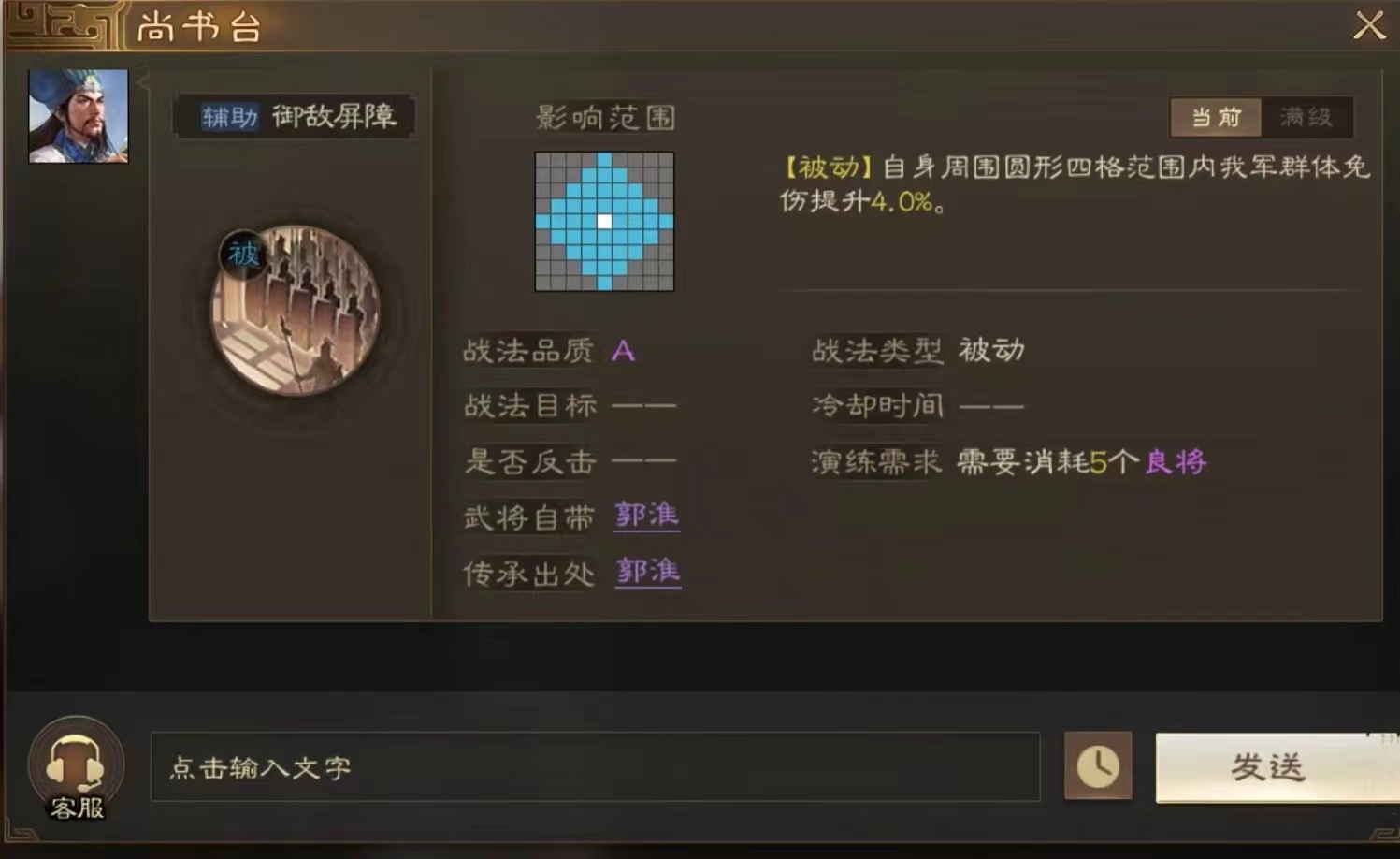The height and width of the screenshot is (859, 1400).
Task: Click the 辅助 support tag icon
Action: (229, 117)
